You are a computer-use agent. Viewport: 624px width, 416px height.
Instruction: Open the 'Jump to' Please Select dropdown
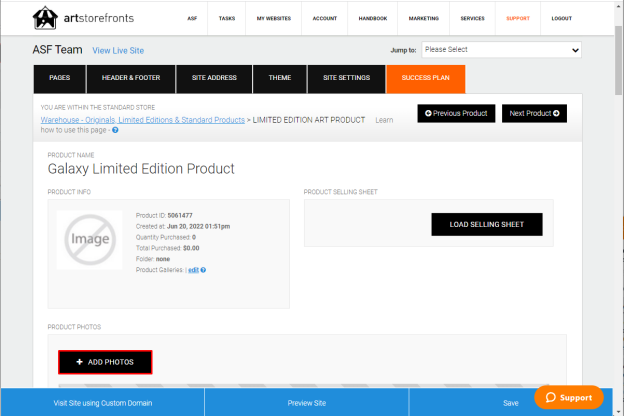pyautogui.click(x=501, y=50)
